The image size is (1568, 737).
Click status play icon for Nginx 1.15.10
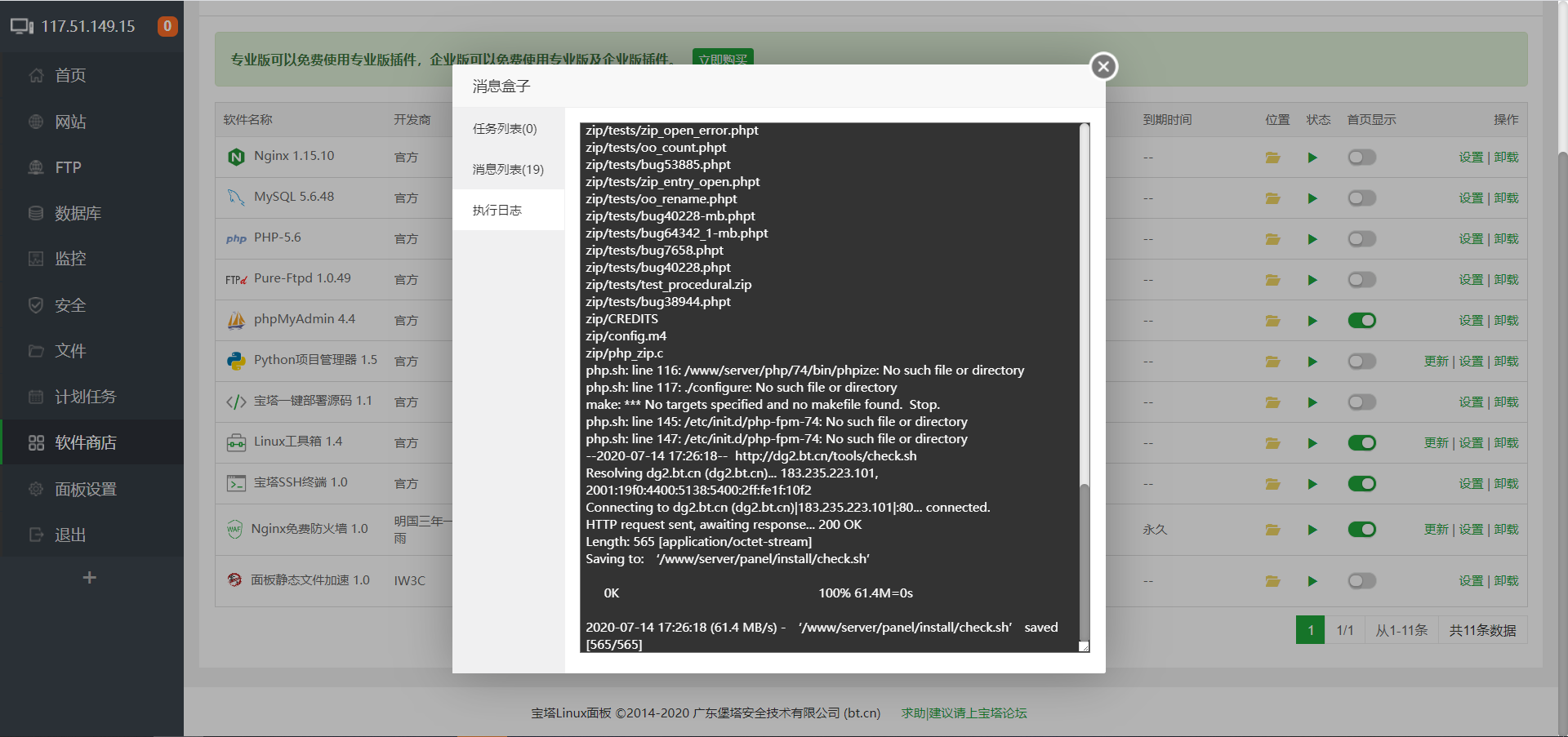[x=1312, y=158]
